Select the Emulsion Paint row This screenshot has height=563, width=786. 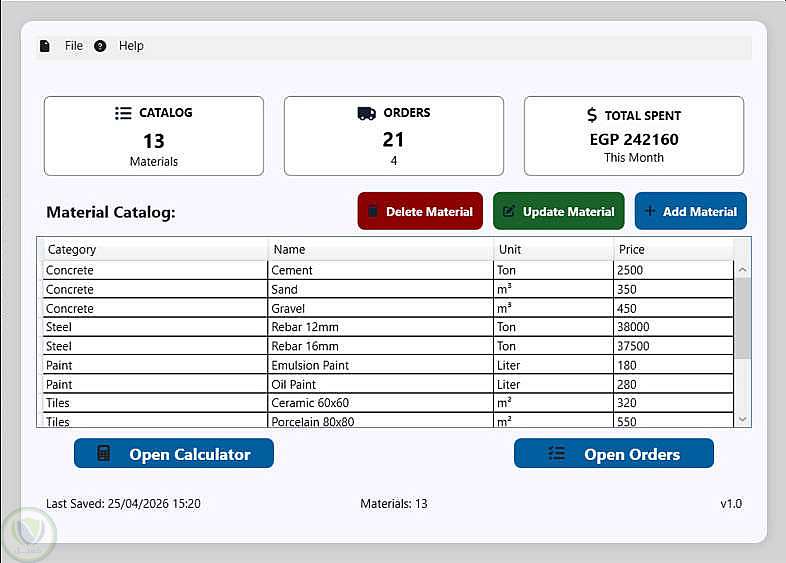click(x=388, y=365)
